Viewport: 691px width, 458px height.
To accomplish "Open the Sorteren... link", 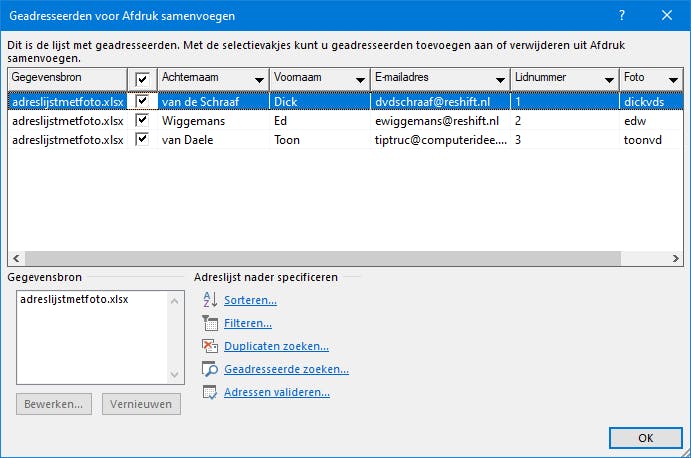I will 250,300.
